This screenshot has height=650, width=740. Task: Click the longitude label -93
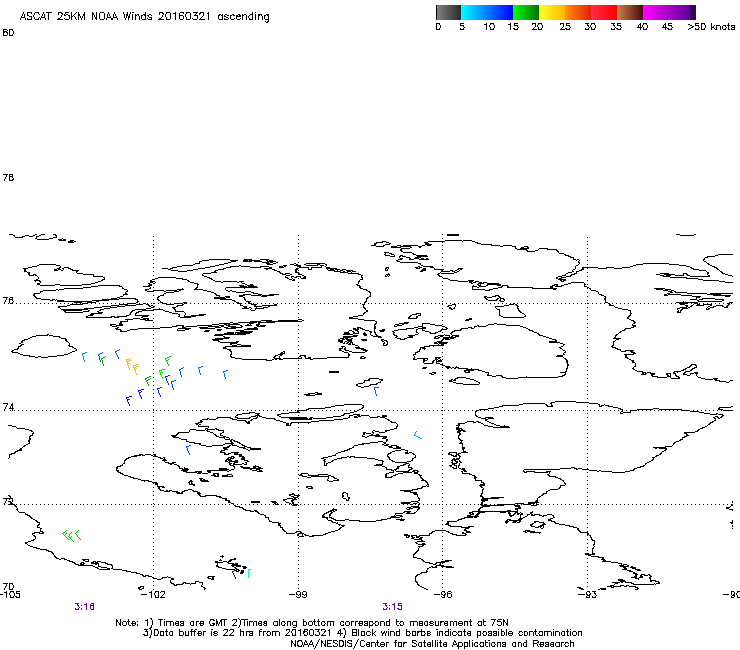click(x=587, y=595)
